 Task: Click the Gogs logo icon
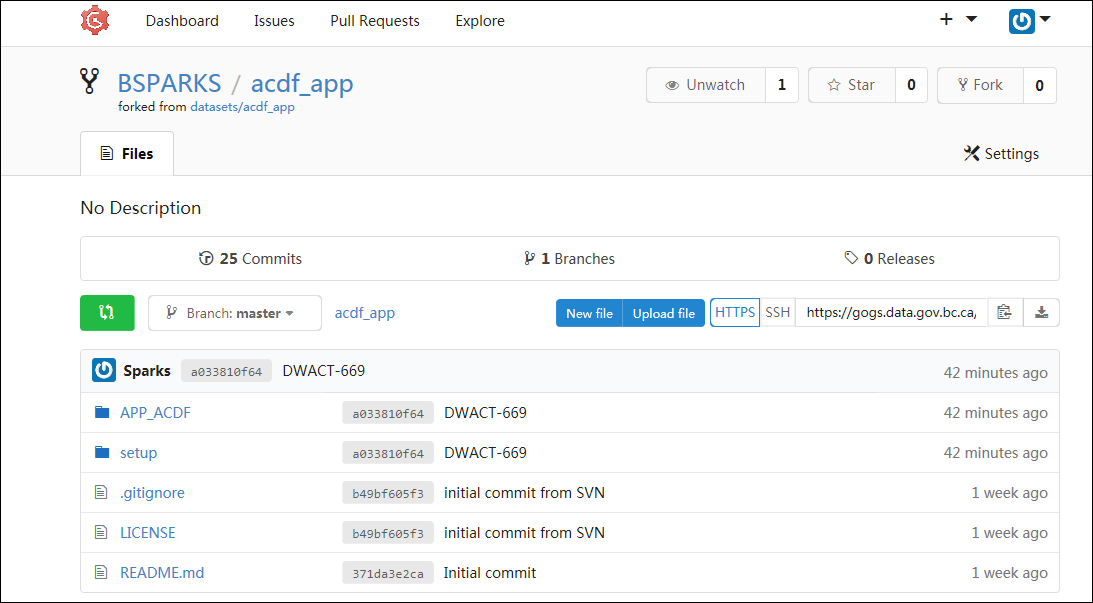coord(95,20)
